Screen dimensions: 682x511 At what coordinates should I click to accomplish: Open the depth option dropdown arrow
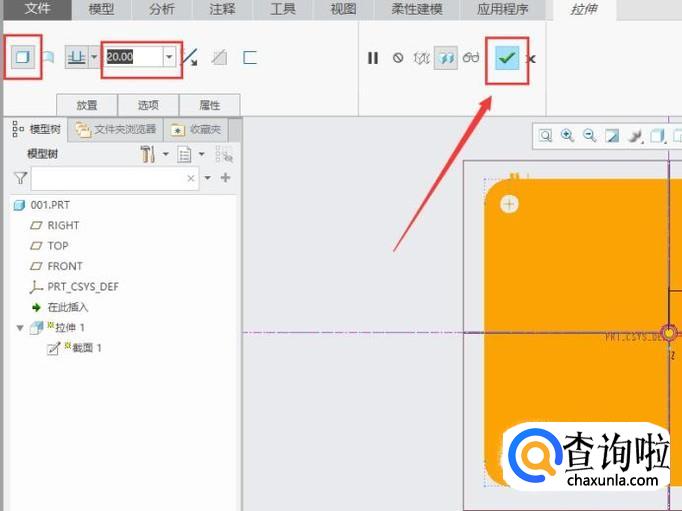[x=94, y=57]
